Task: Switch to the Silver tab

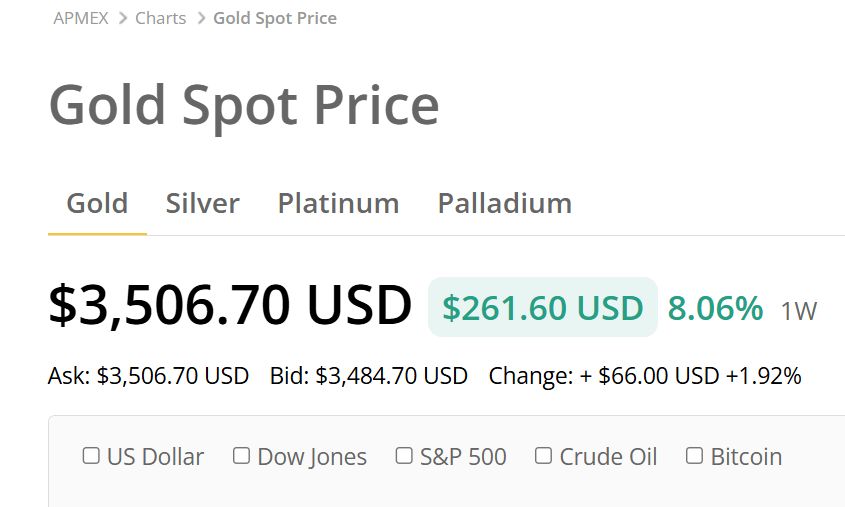Action: coord(203,203)
